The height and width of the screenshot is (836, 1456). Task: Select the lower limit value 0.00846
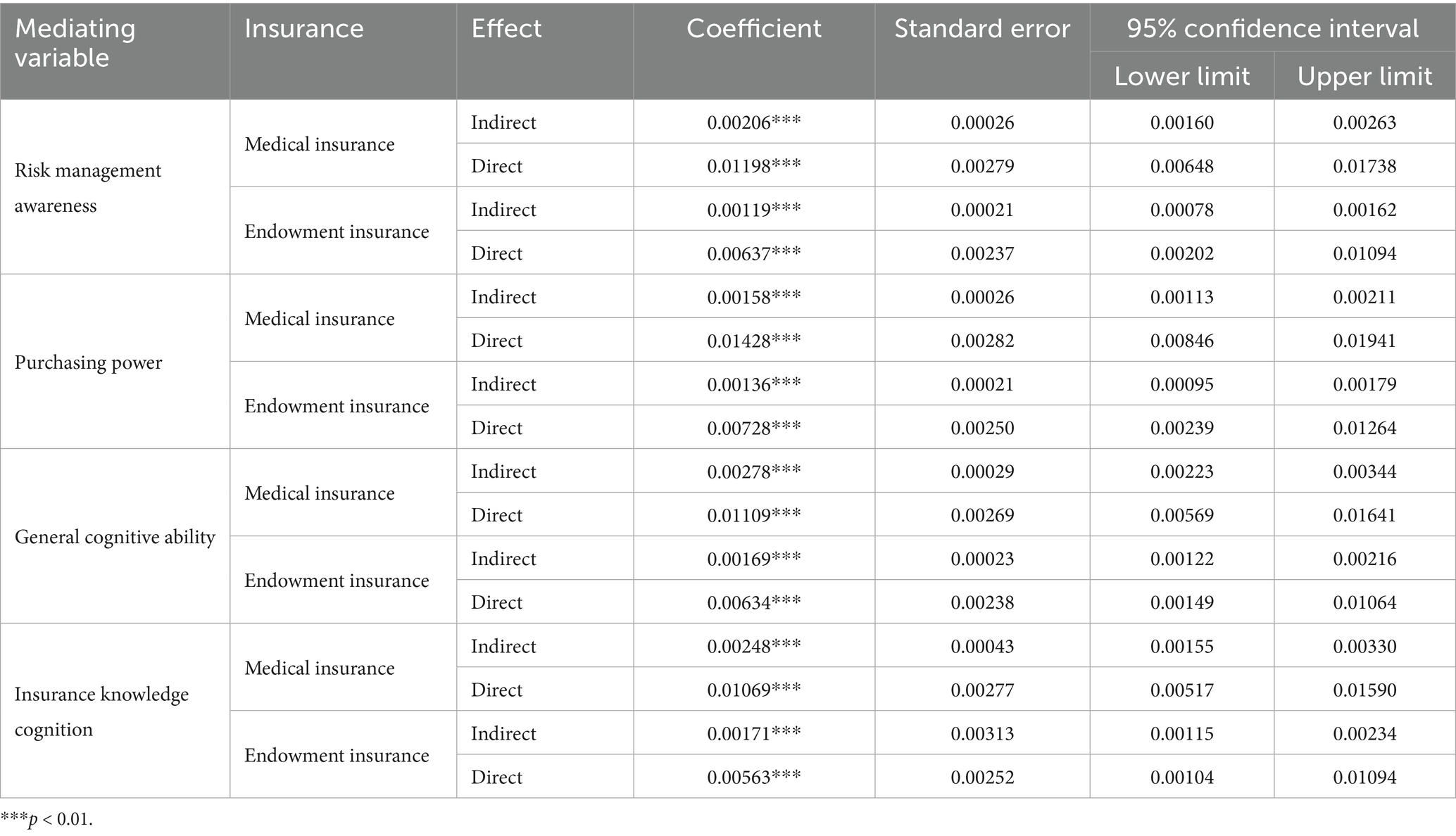1181,341
